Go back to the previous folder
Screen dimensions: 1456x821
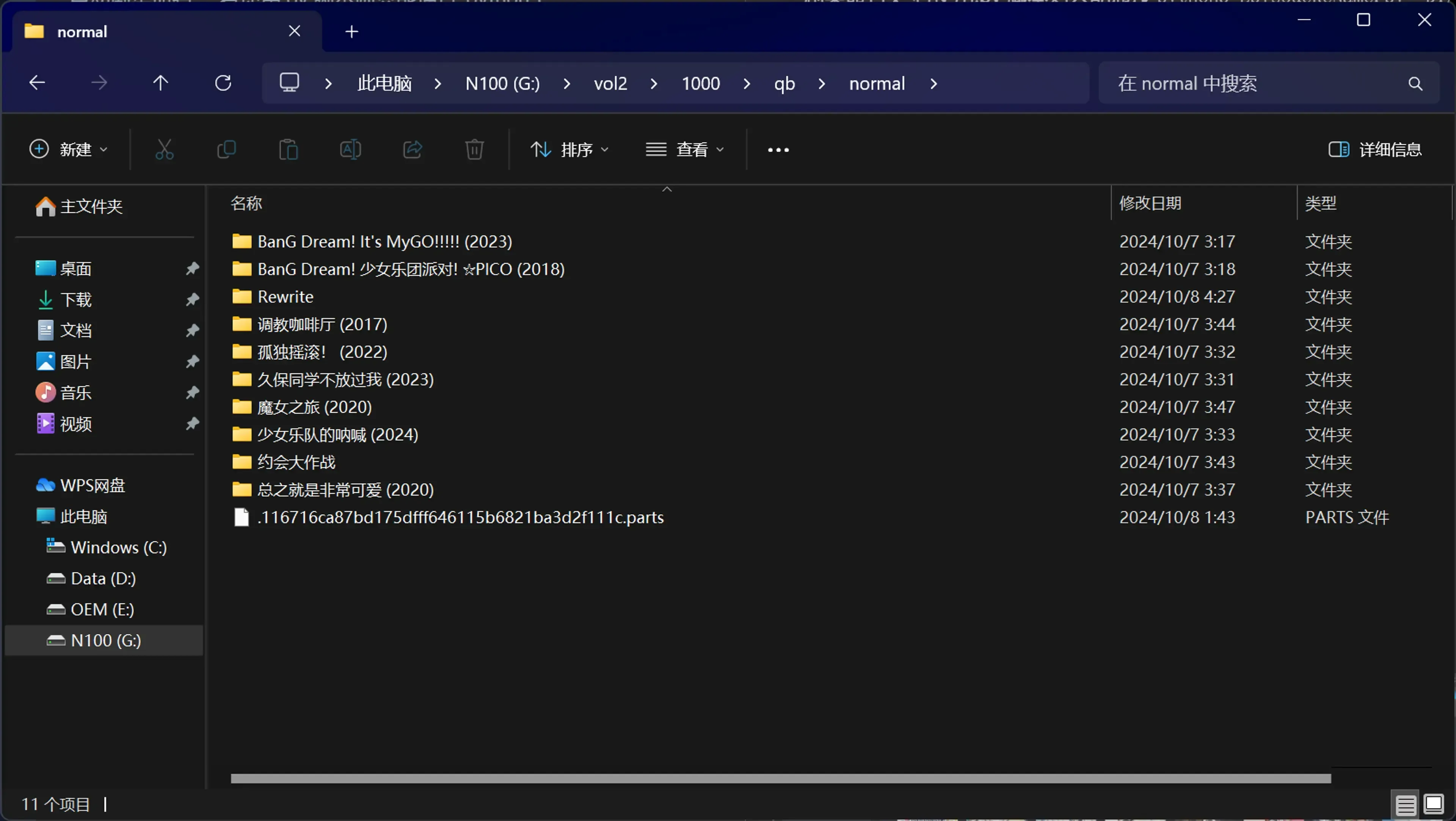click(36, 83)
